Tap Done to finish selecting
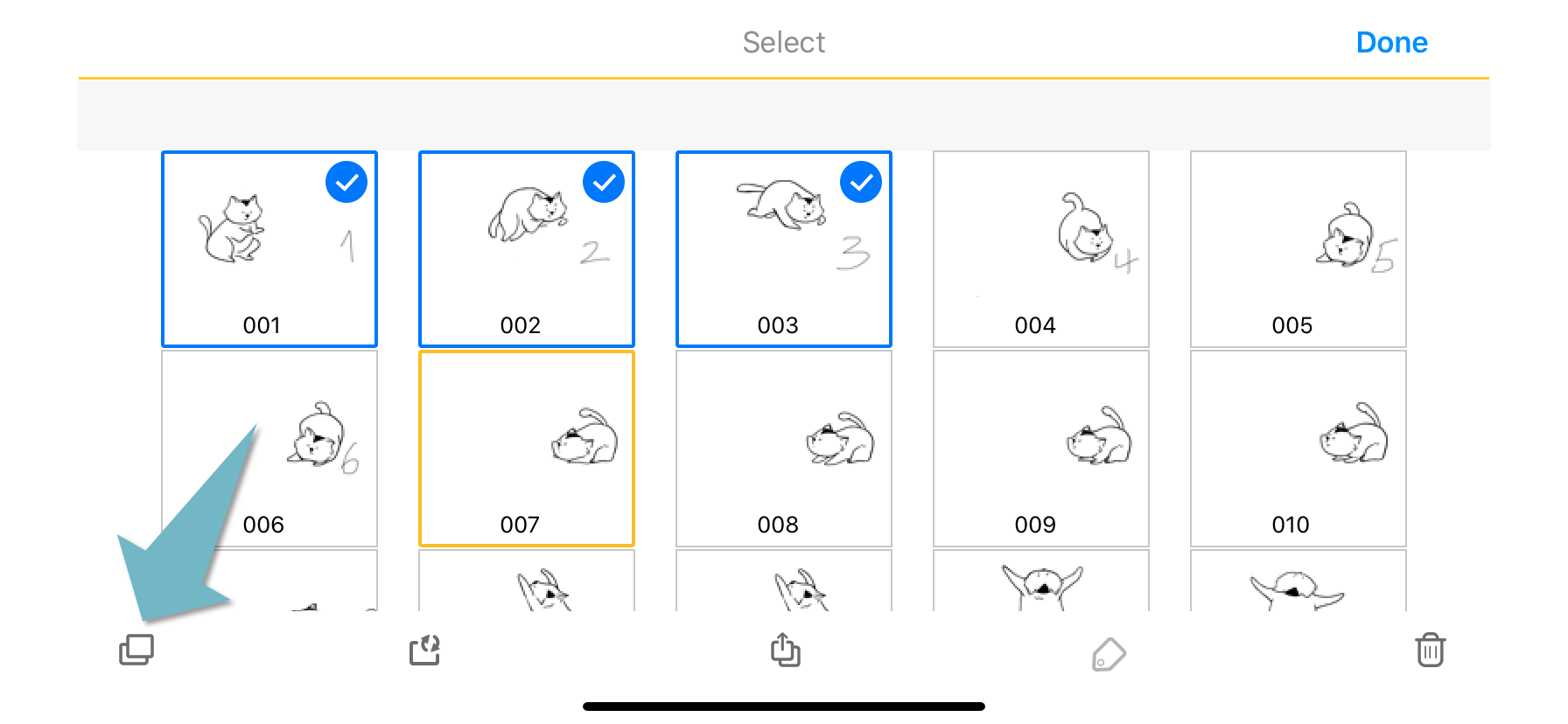This screenshot has height=724, width=1568. tap(1391, 42)
